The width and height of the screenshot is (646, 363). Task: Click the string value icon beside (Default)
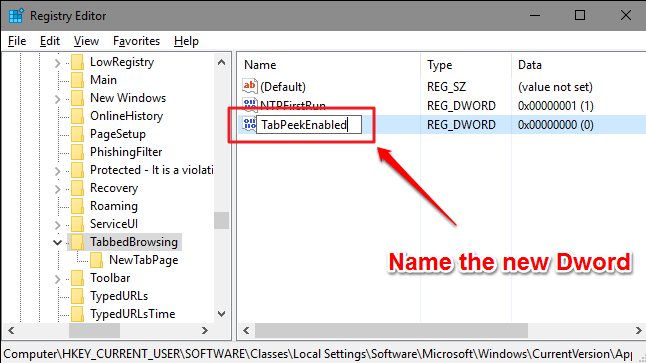click(x=250, y=86)
